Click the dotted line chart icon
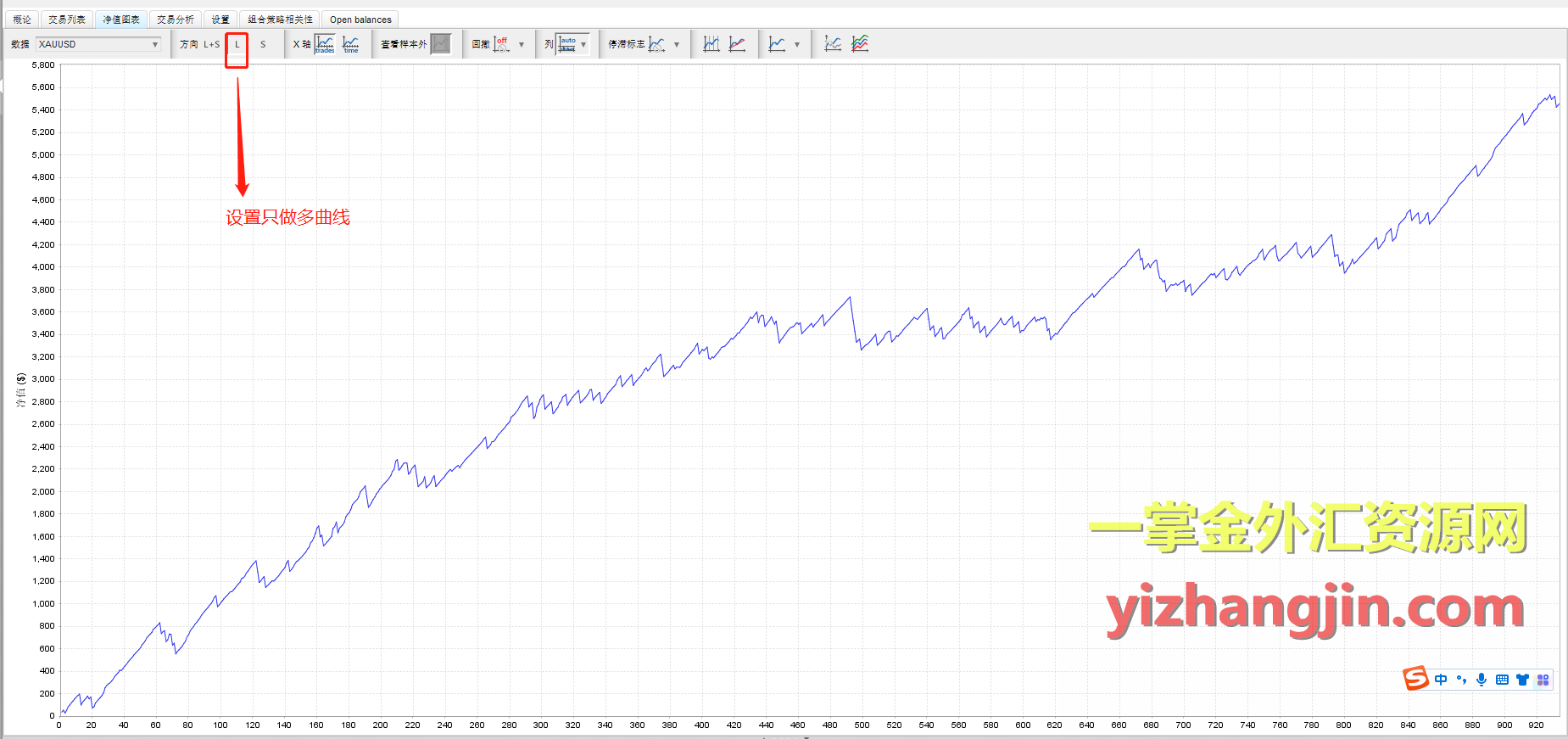This screenshot has width=1568, height=739. coord(834,44)
